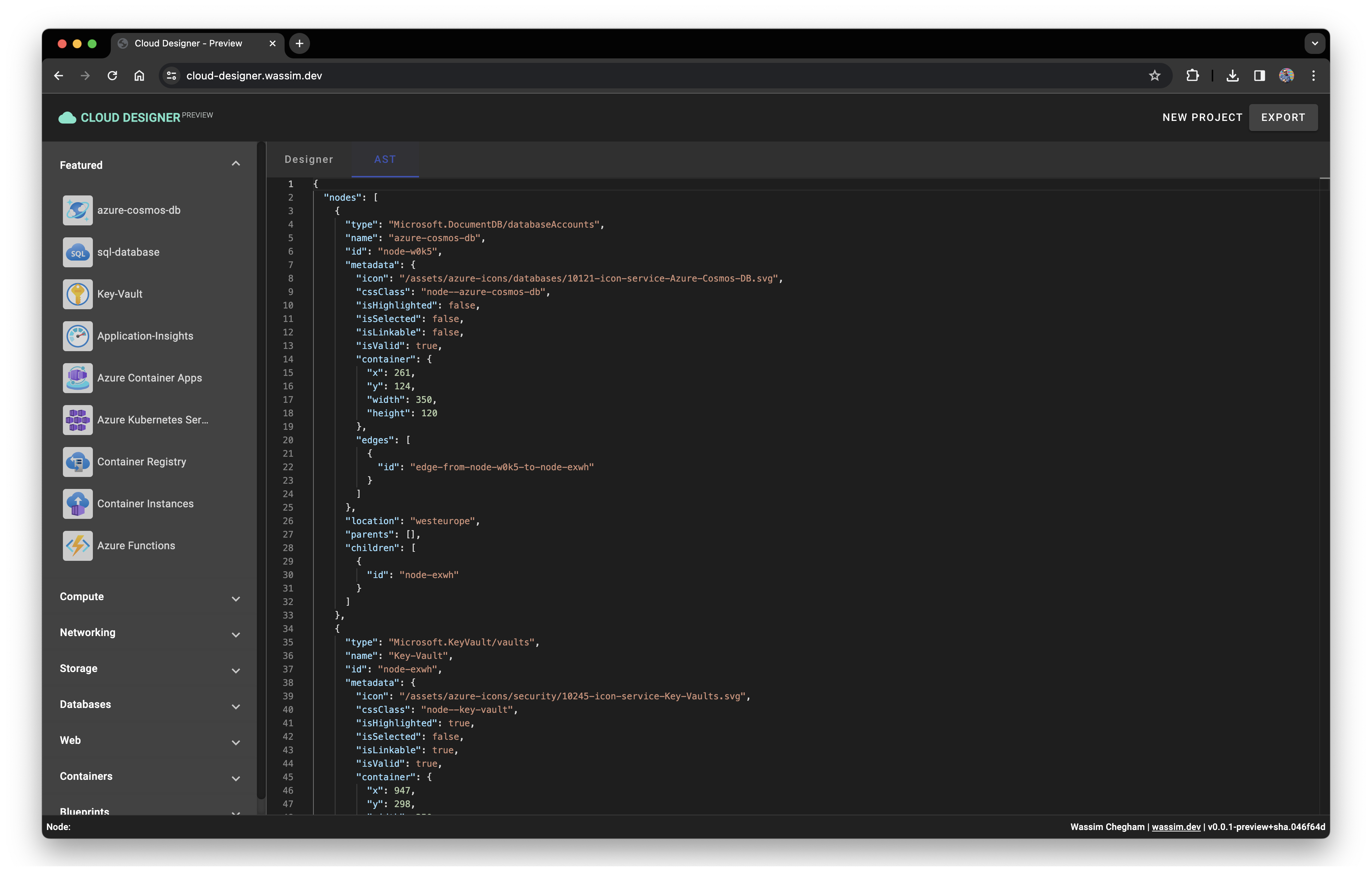Open the user profile avatar menu
The image size is (1372, 894).
click(x=1287, y=76)
